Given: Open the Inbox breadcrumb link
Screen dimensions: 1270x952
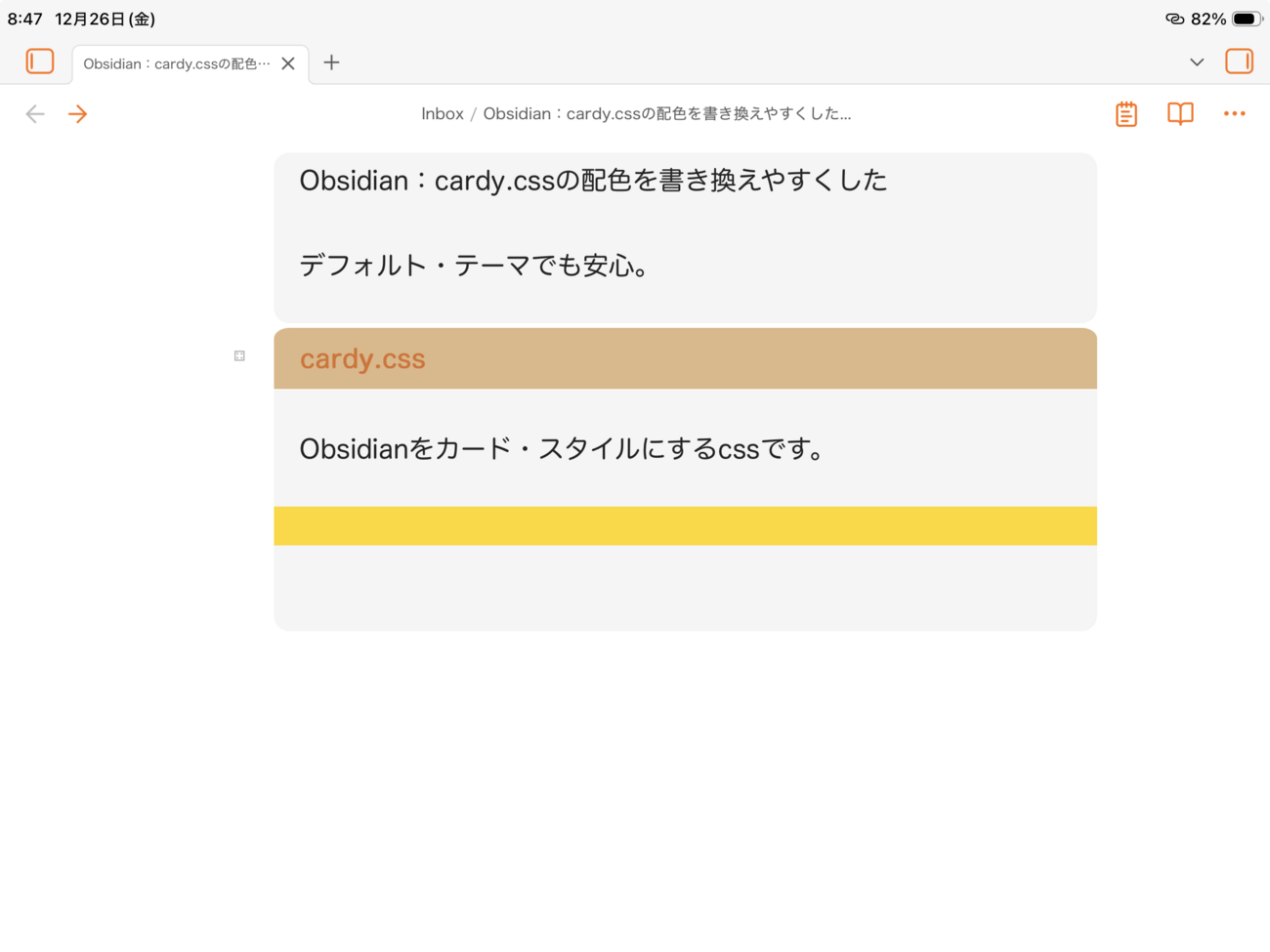Looking at the screenshot, I should coord(443,113).
